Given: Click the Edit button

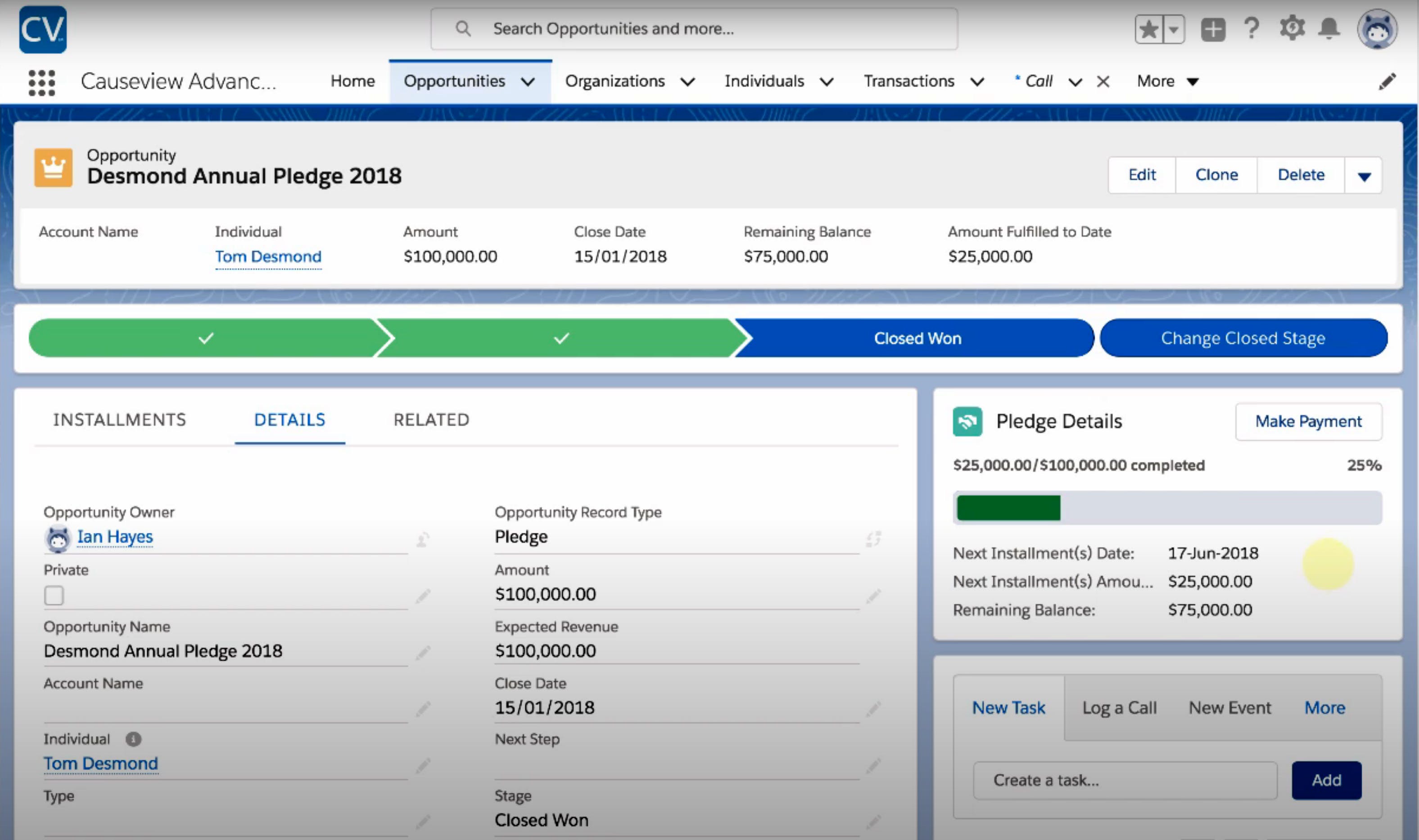Looking at the screenshot, I should coord(1142,176).
